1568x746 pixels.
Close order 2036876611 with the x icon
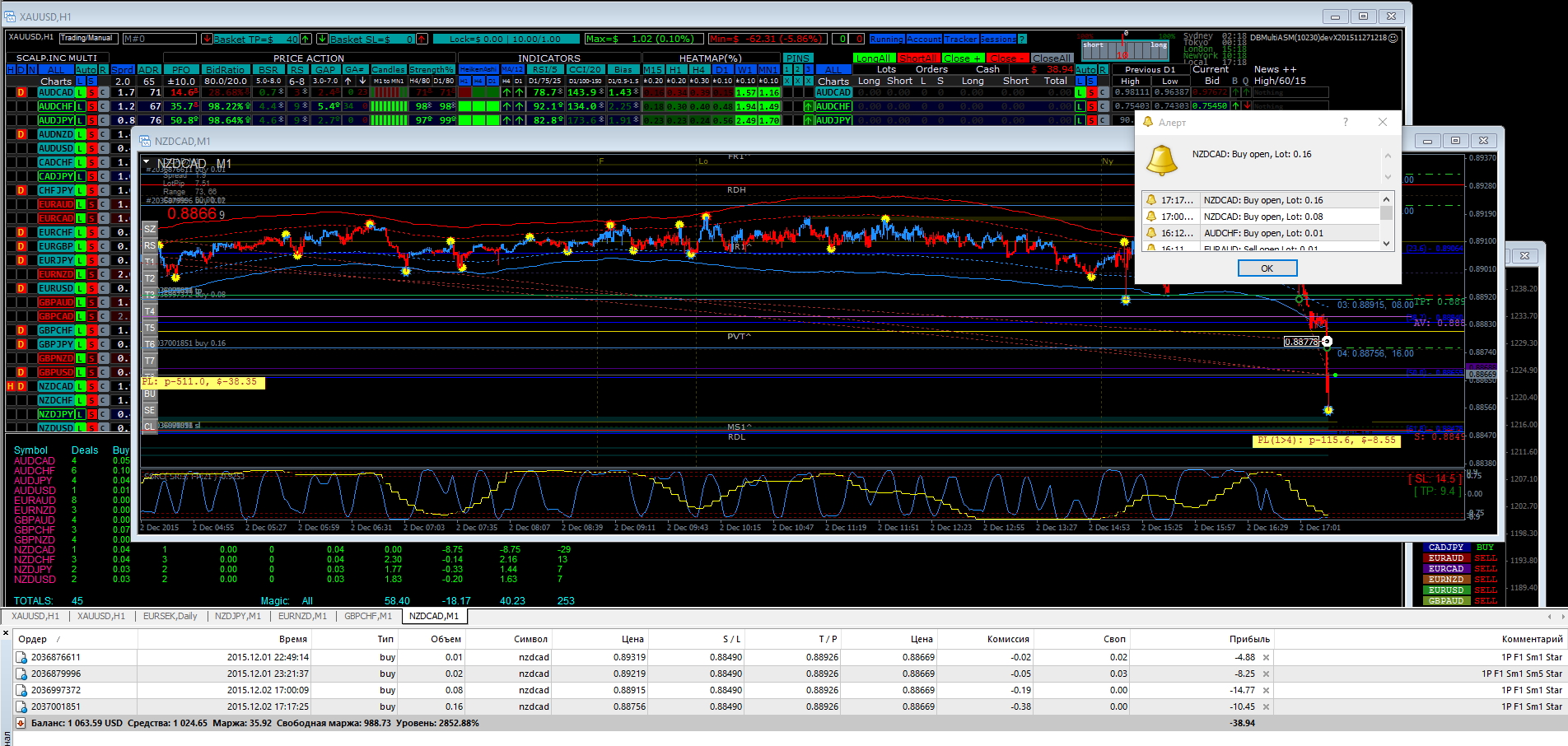click(1267, 658)
